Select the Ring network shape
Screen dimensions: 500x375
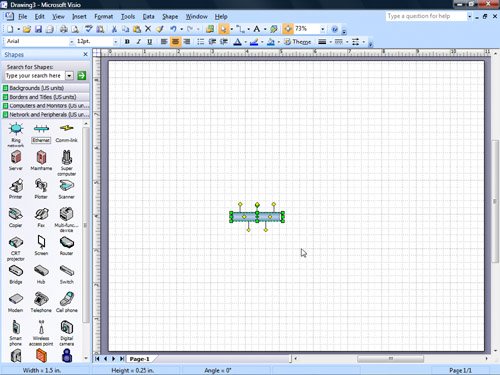(16, 135)
